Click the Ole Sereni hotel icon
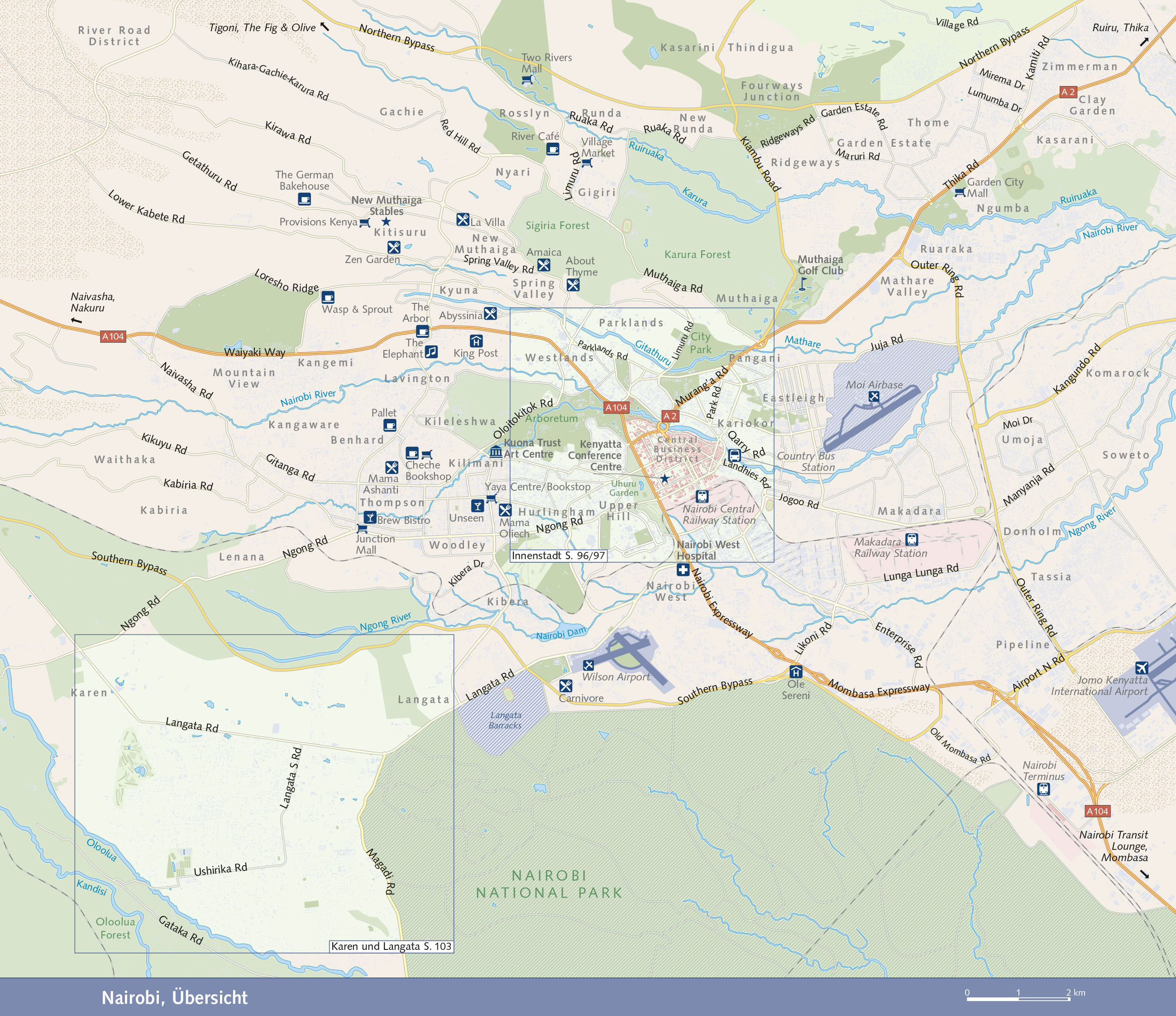Image resolution: width=1176 pixels, height=1016 pixels. pyautogui.click(x=796, y=672)
